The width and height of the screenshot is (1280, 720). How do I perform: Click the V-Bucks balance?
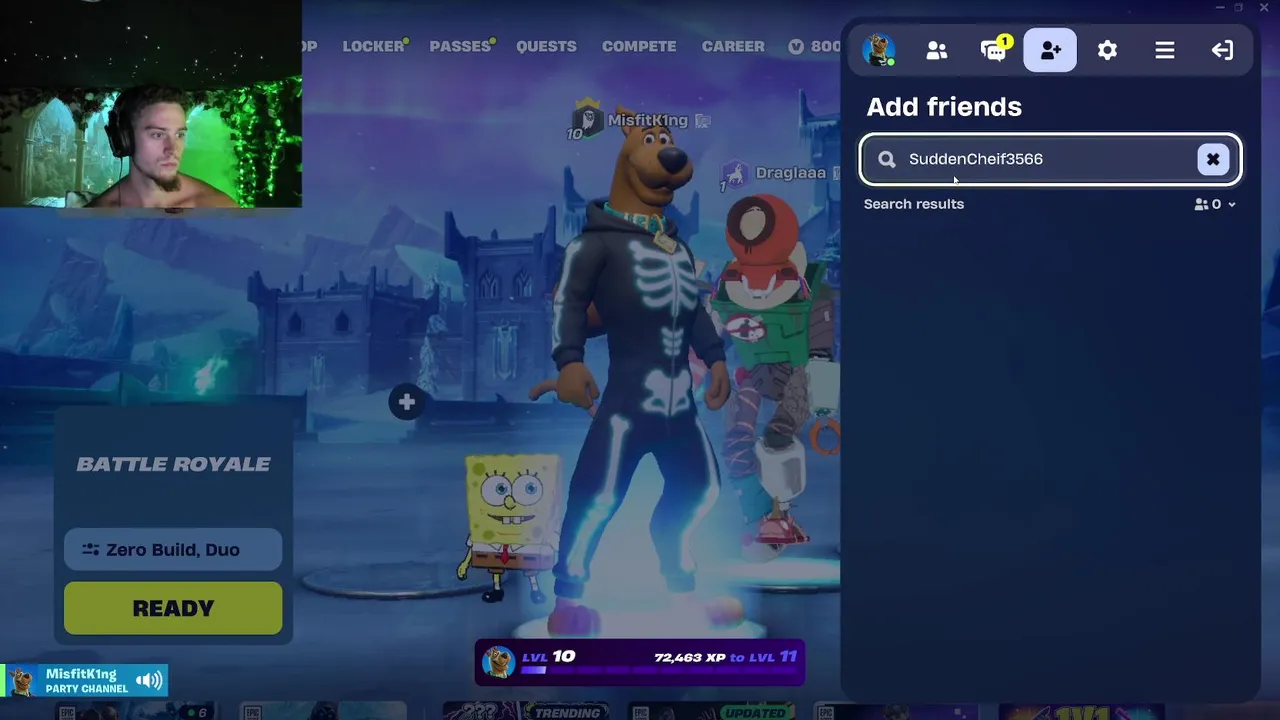pos(814,46)
